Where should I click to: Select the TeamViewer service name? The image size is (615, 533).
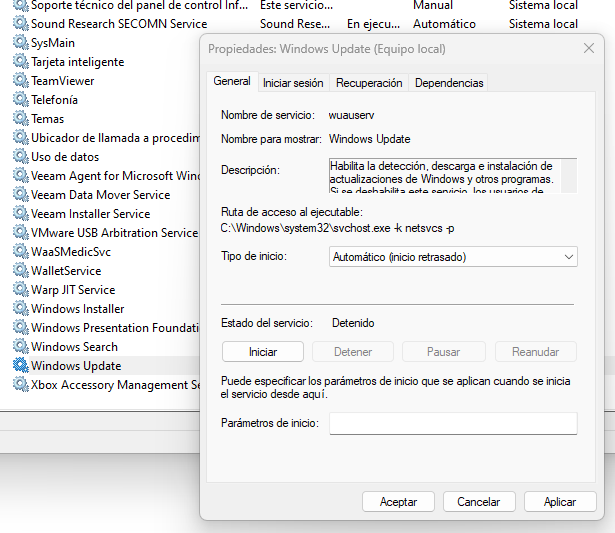pyautogui.click(x=63, y=81)
